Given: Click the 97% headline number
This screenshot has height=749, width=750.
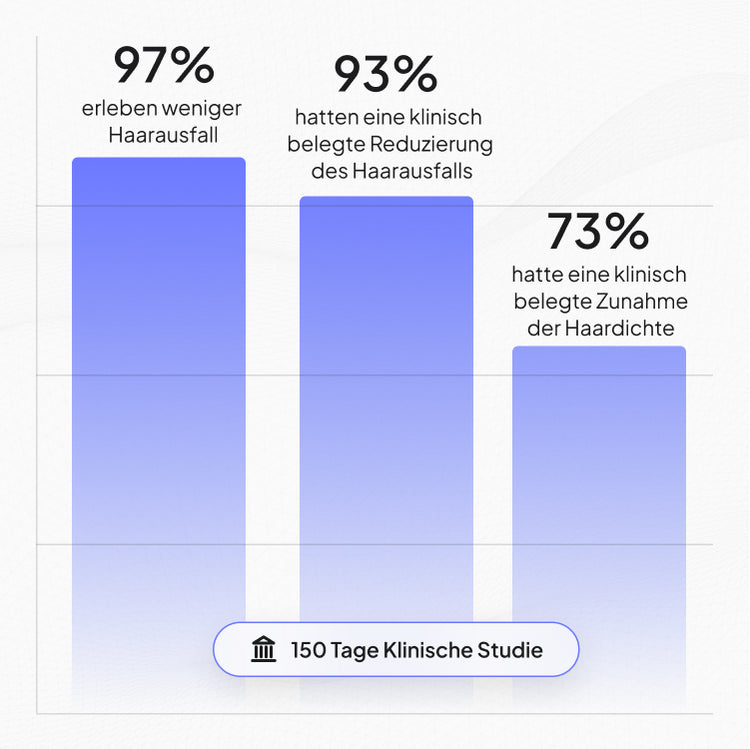Looking at the screenshot, I should click(x=164, y=65).
